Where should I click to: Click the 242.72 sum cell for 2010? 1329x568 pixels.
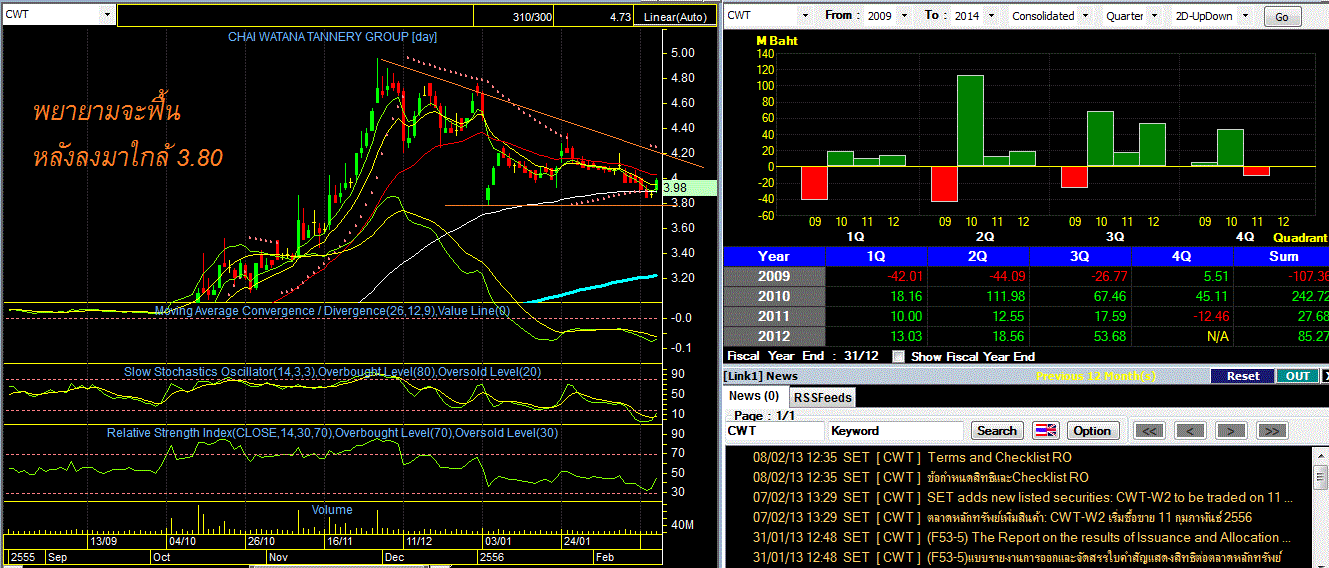[x=1282, y=296]
